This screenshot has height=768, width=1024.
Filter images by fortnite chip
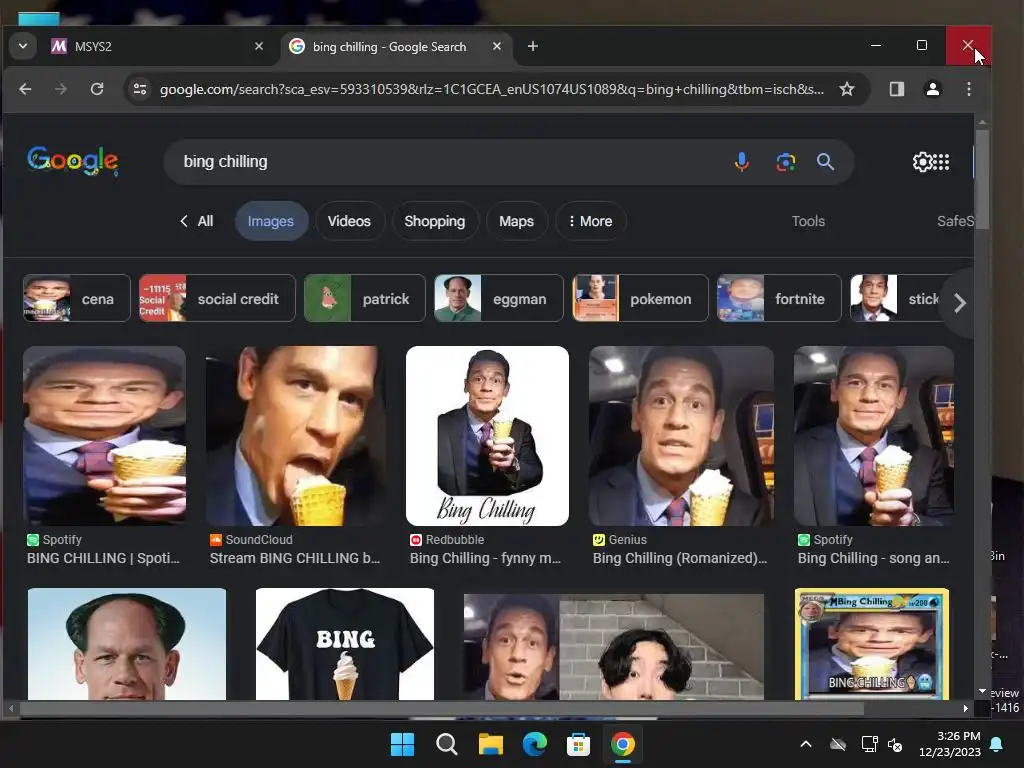click(779, 298)
